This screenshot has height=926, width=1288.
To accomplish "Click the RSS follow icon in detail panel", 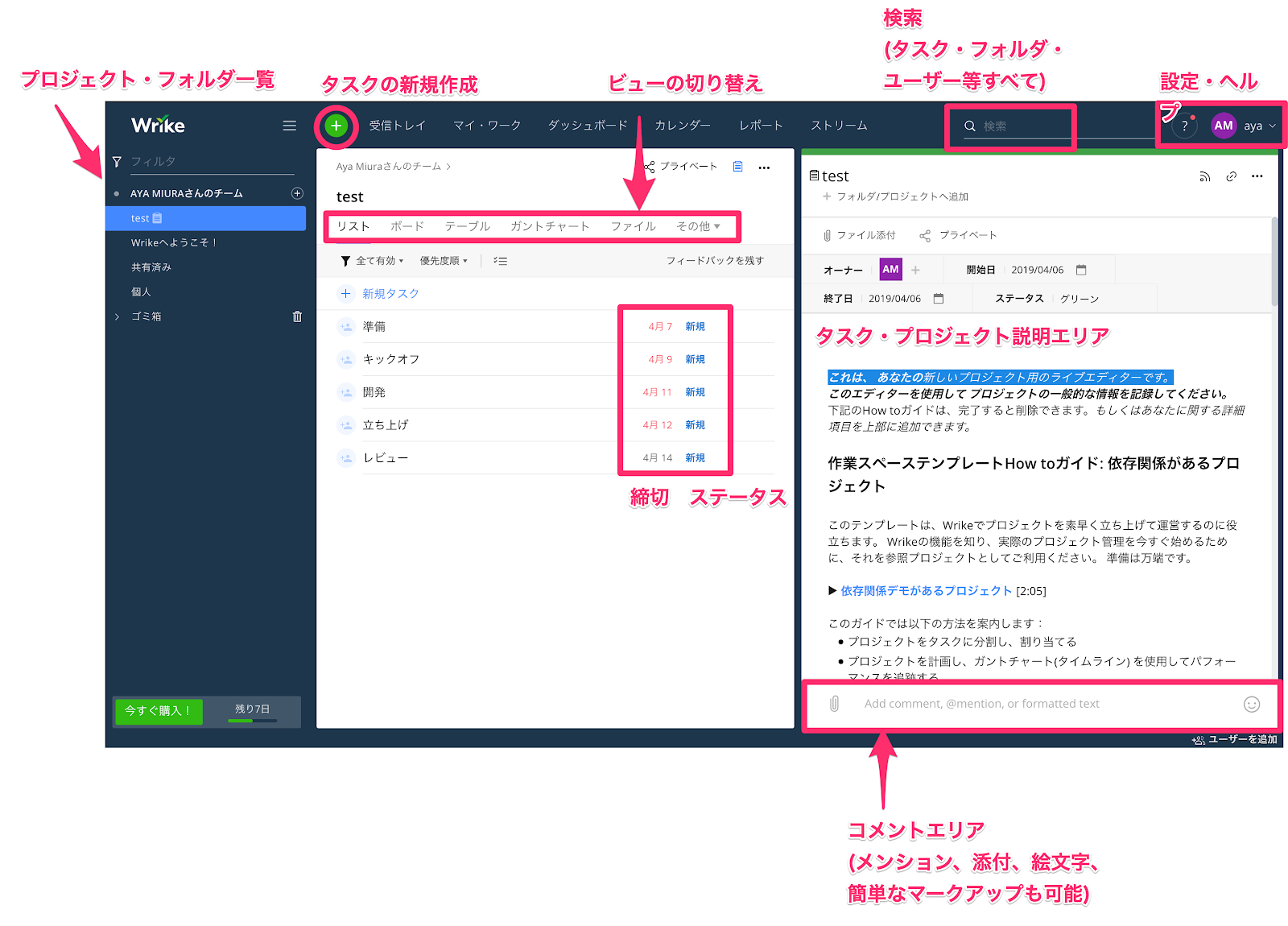I will click(1204, 176).
